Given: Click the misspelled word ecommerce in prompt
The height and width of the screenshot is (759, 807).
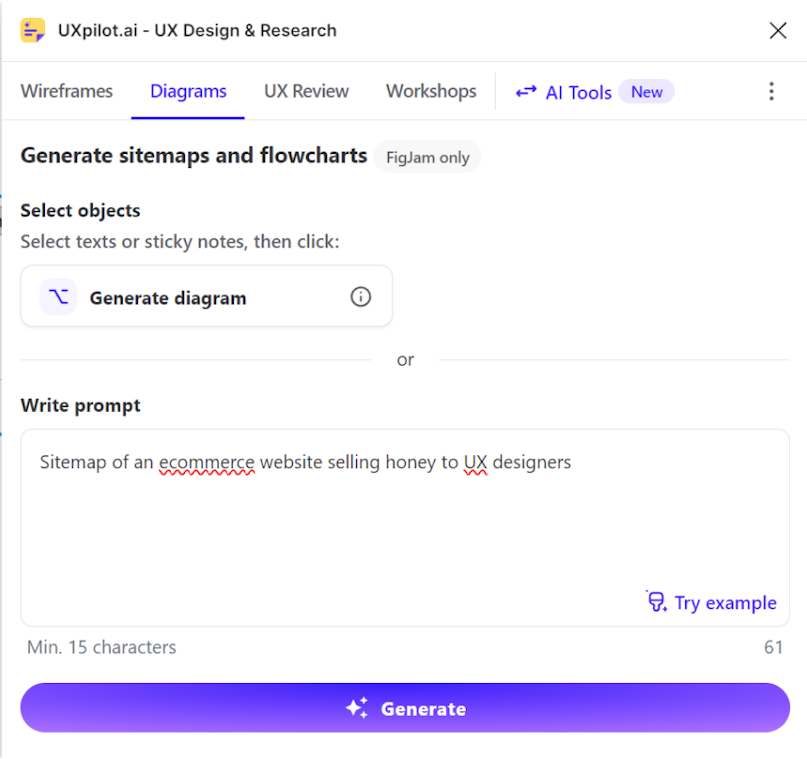Looking at the screenshot, I should (x=206, y=463).
